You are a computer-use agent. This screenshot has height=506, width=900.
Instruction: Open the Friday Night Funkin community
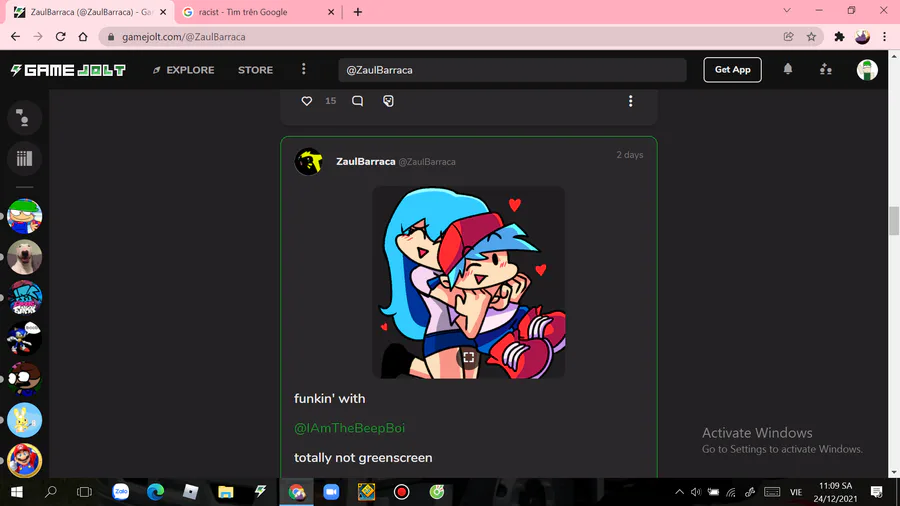tap(24, 298)
